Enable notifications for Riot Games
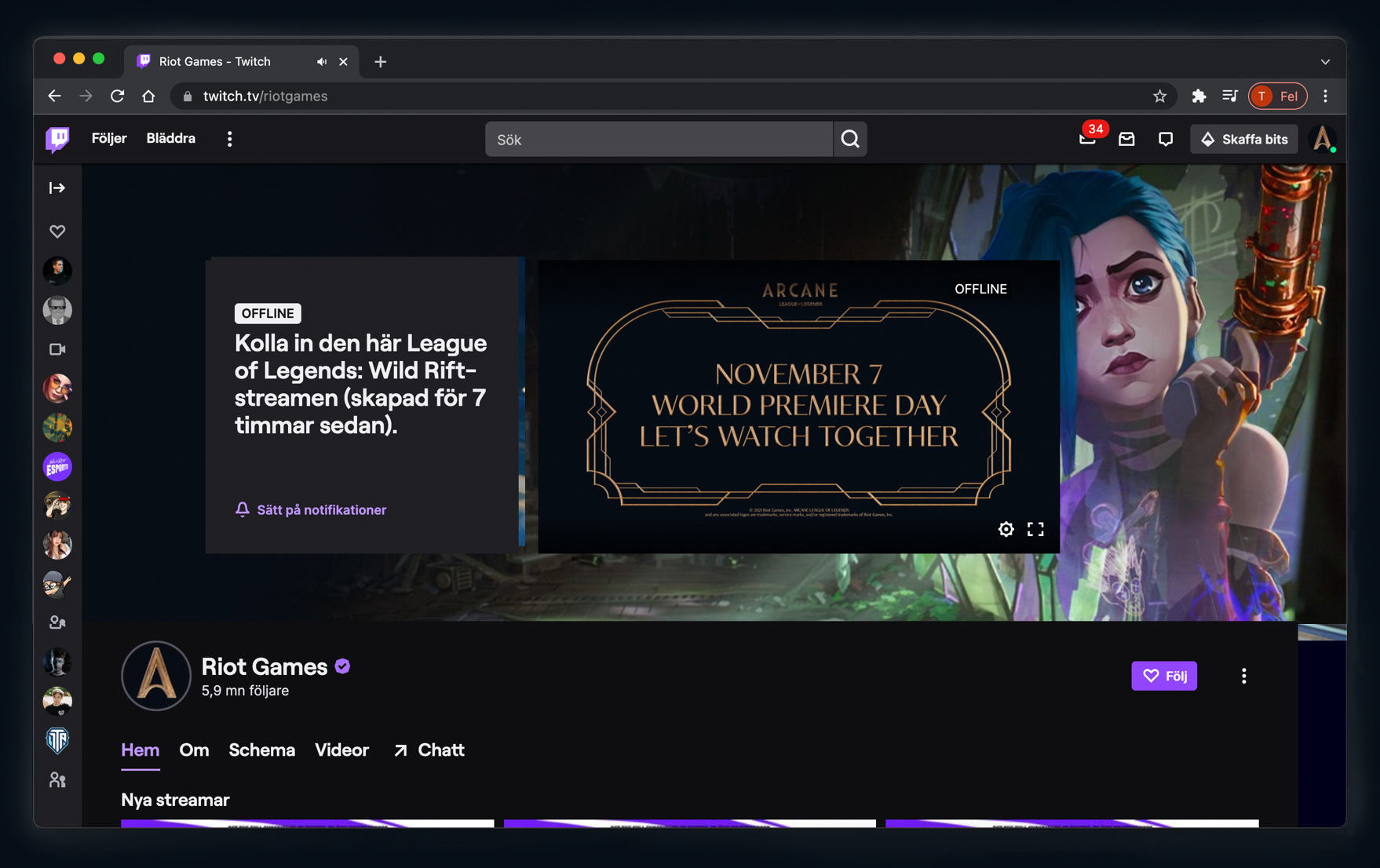Image resolution: width=1380 pixels, height=868 pixels. 310,509
